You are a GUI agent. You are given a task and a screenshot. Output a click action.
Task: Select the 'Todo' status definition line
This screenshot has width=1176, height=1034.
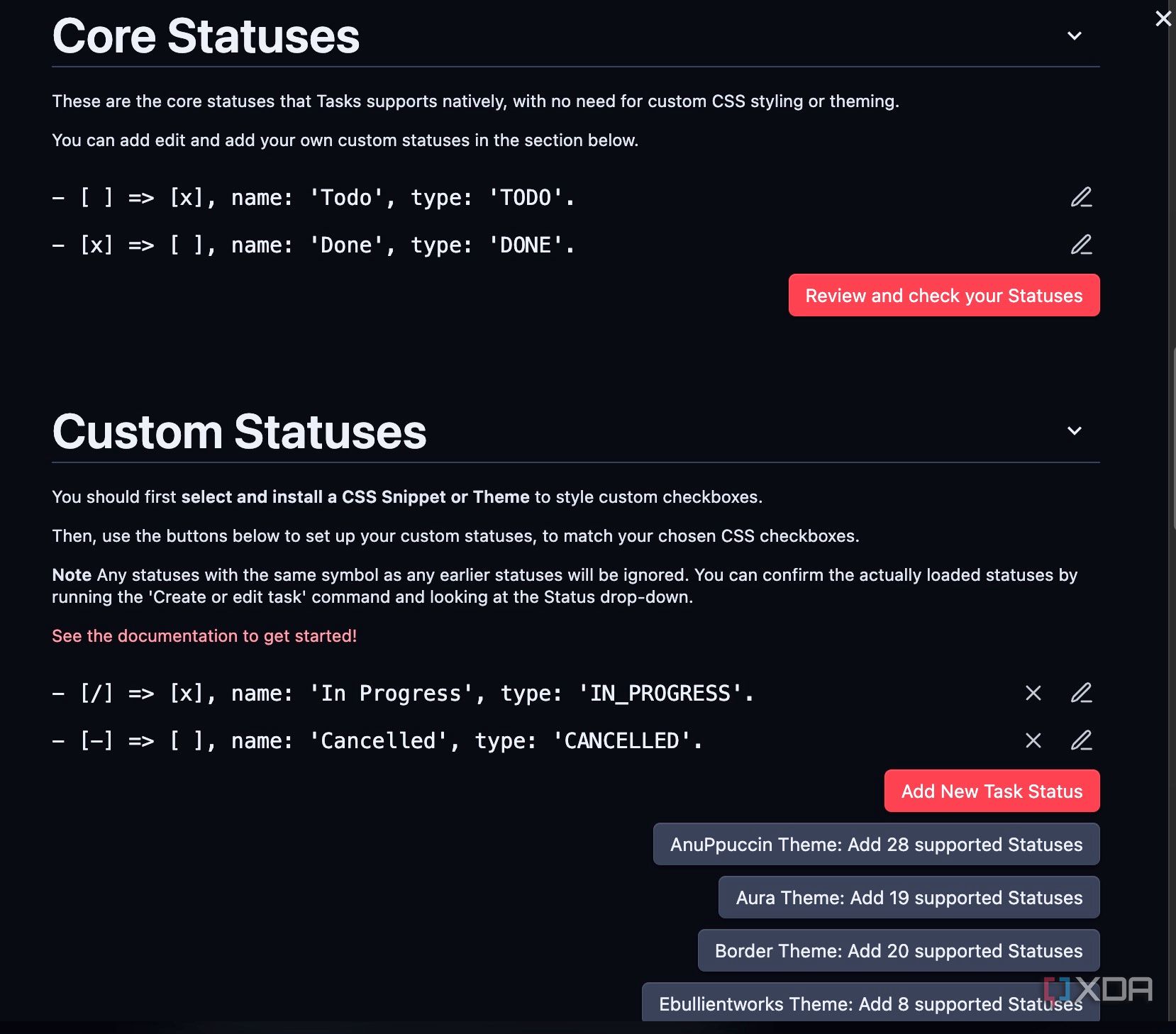pyautogui.click(x=314, y=198)
